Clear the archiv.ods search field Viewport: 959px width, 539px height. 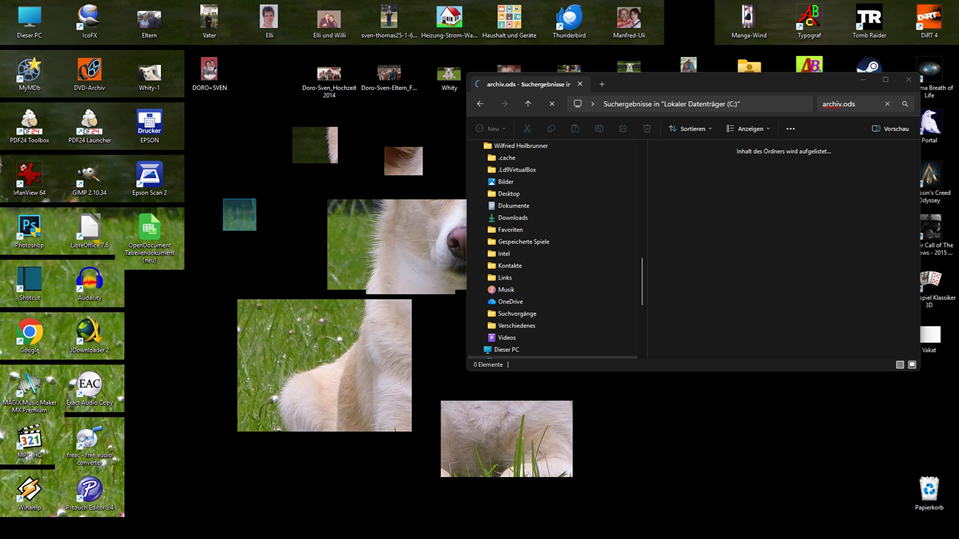pos(887,104)
